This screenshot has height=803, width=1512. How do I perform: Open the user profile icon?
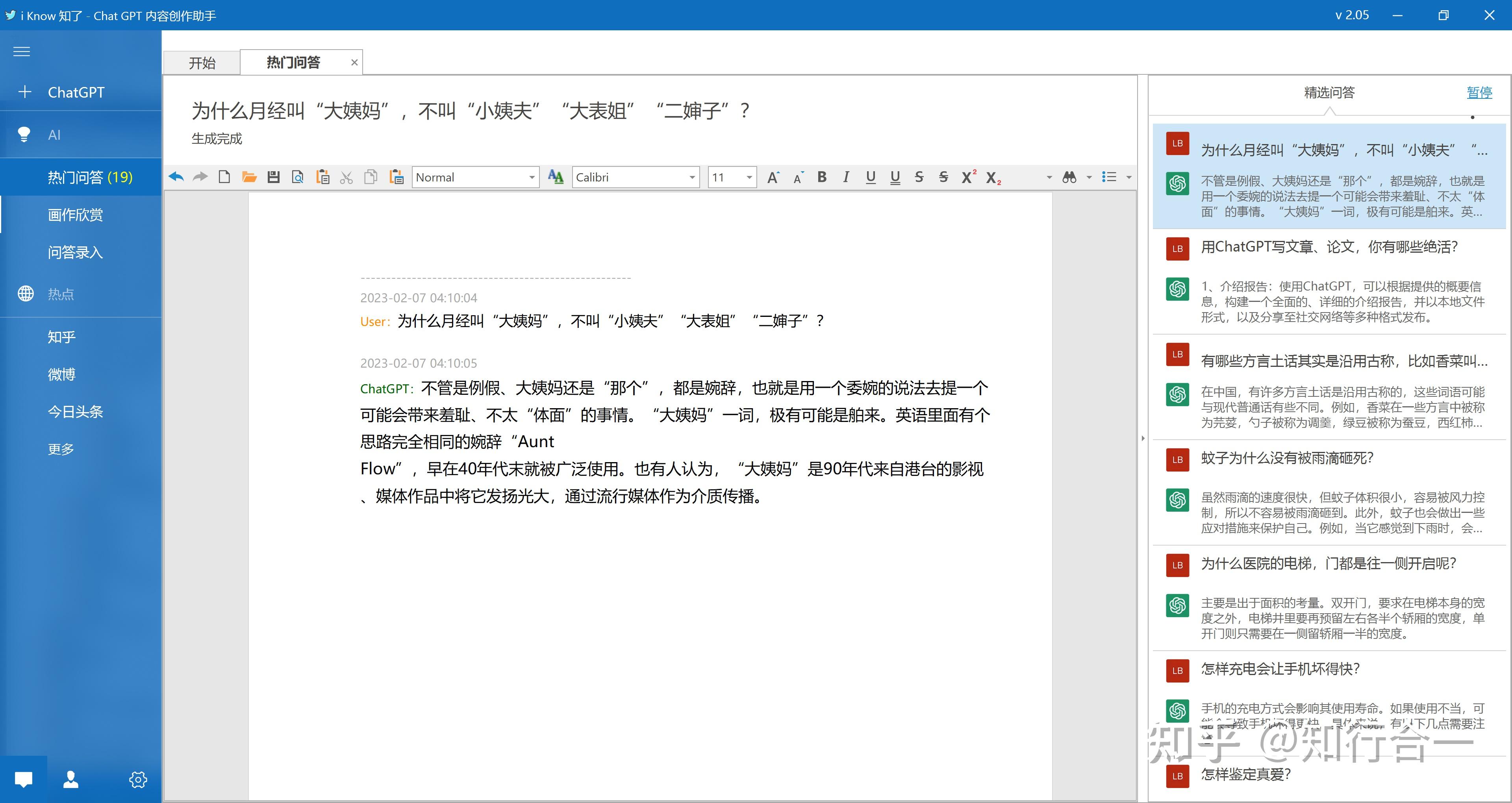(x=71, y=779)
